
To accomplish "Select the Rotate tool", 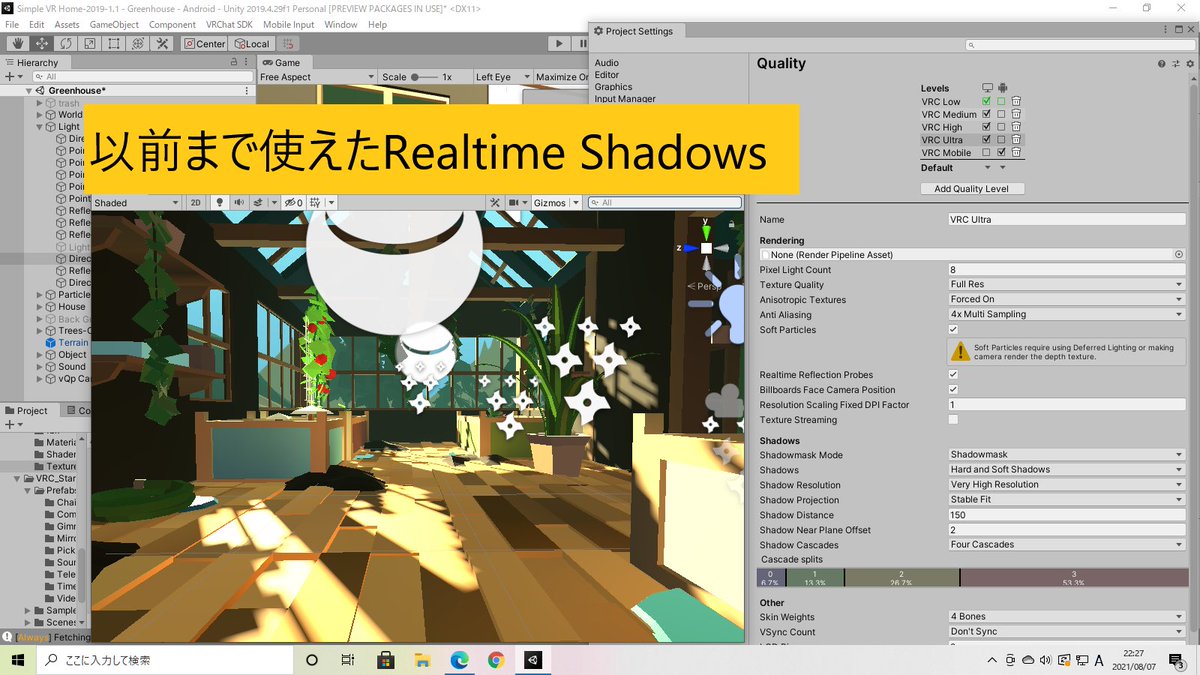I will coord(66,44).
